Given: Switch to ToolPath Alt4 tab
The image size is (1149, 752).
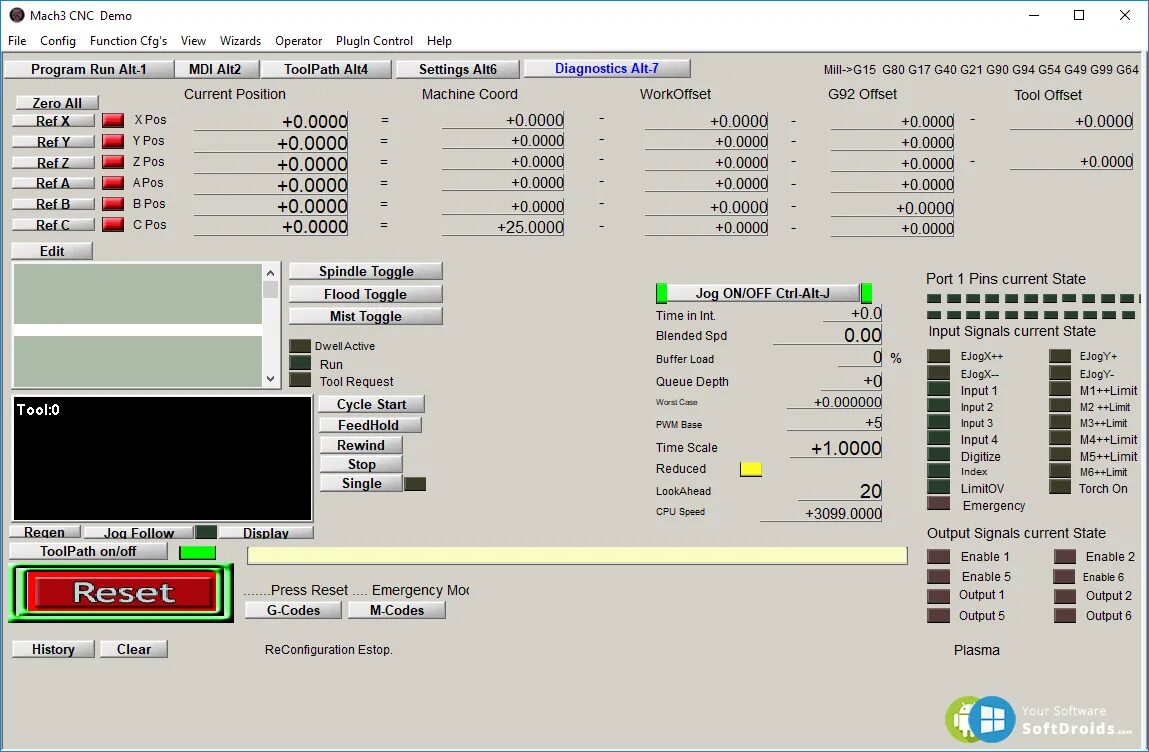Looking at the screenshot, I should pos(326,69).
